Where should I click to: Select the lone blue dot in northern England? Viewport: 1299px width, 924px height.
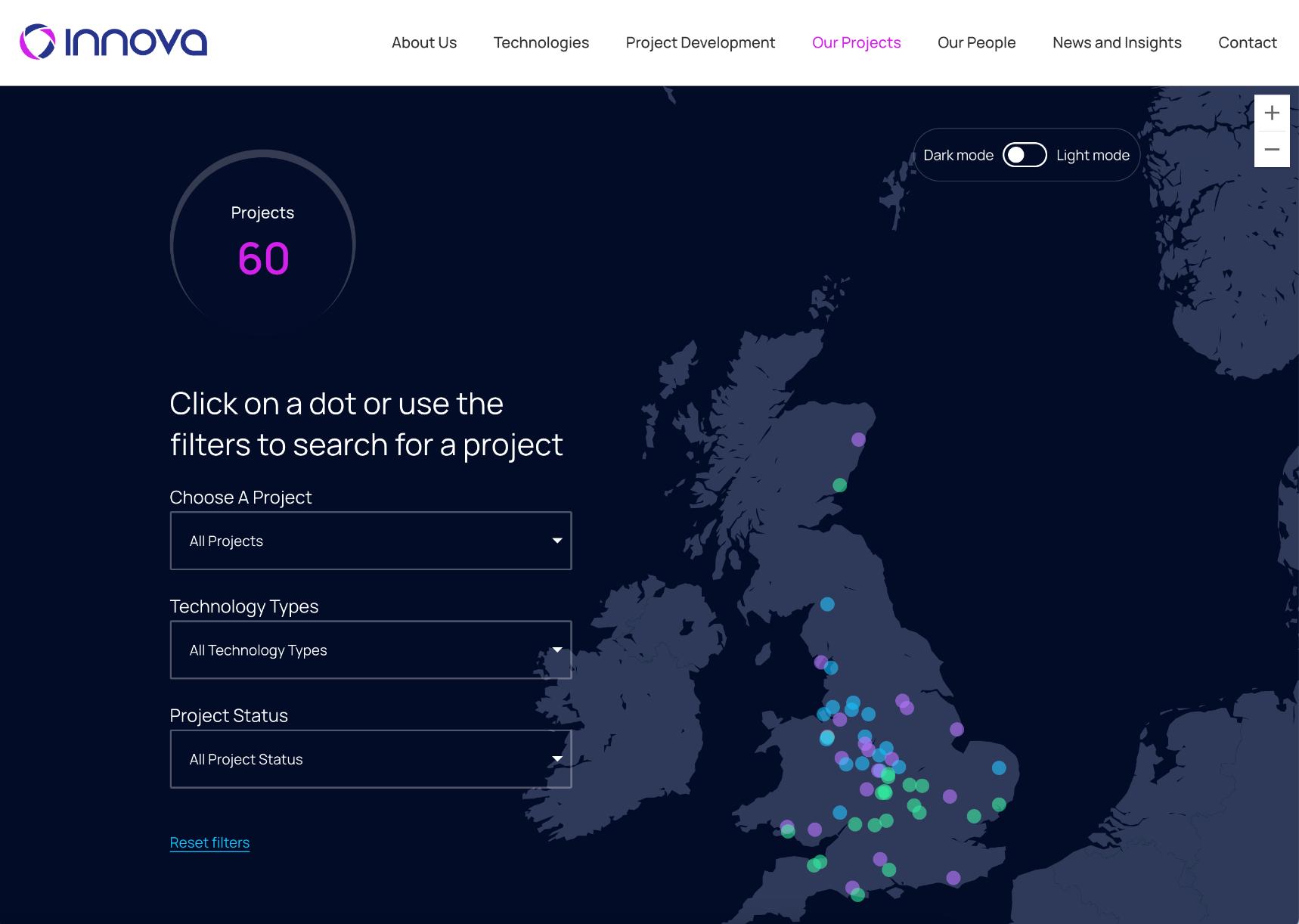827,604
